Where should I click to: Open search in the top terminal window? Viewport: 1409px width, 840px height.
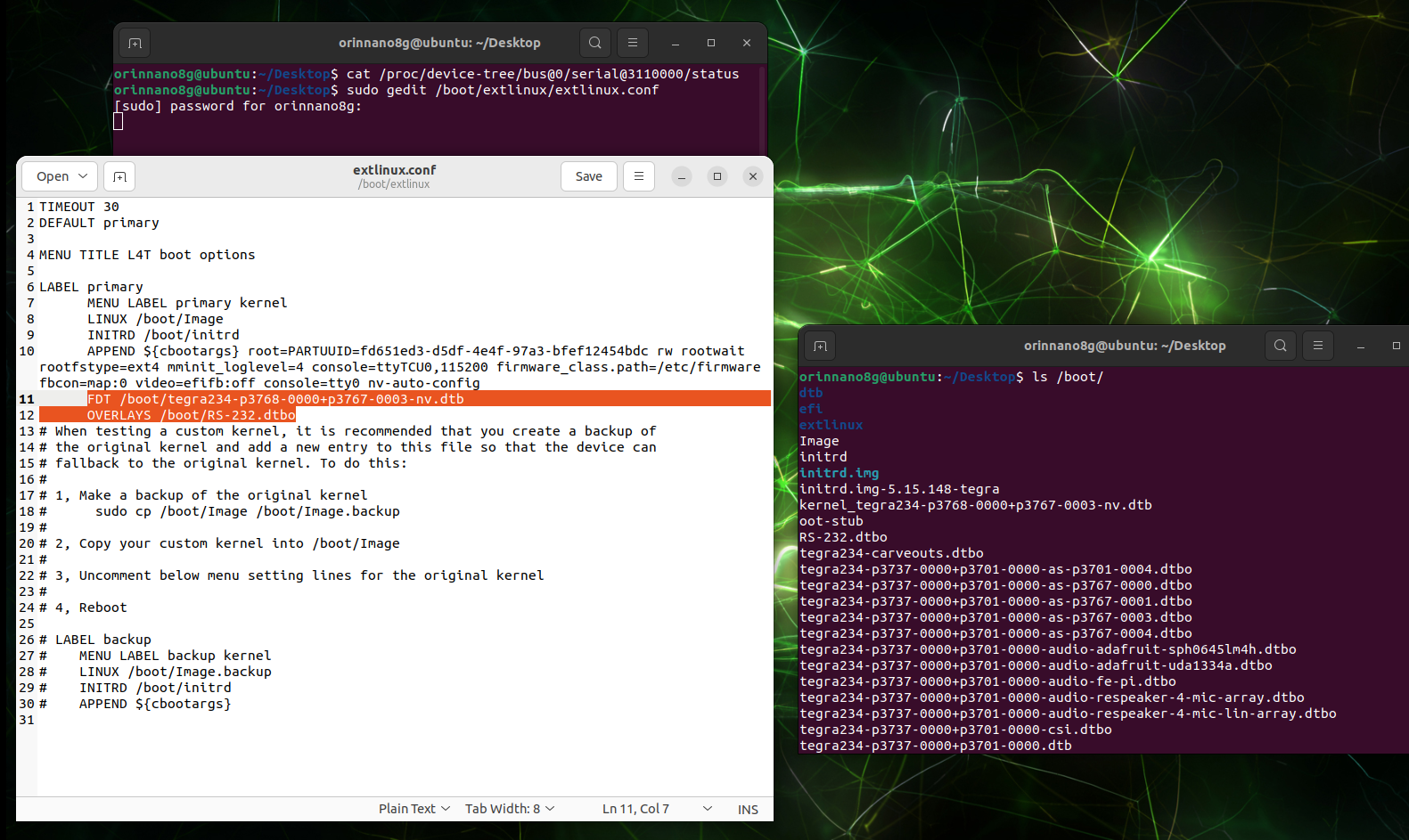coord(595,43)
